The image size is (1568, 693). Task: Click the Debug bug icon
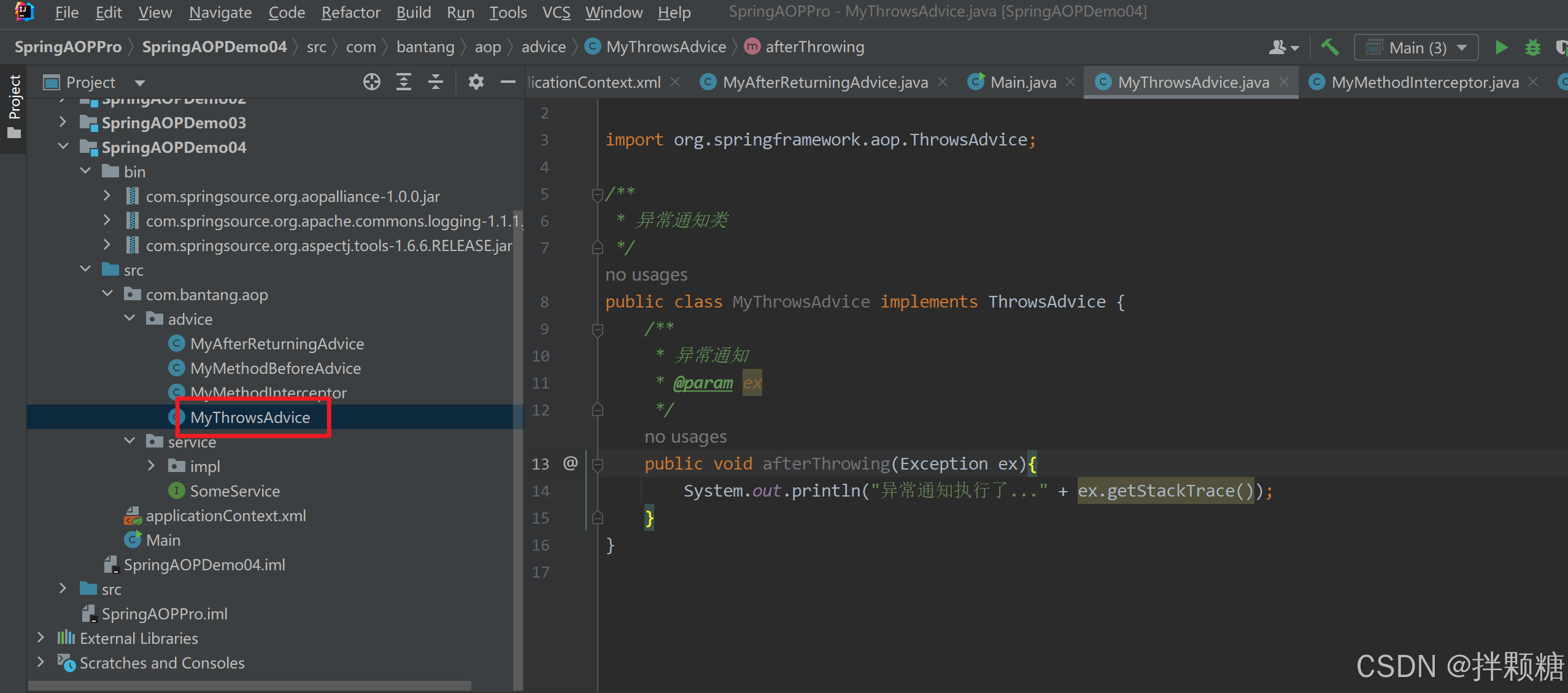pyautogui.click(x=1532, y=47)
